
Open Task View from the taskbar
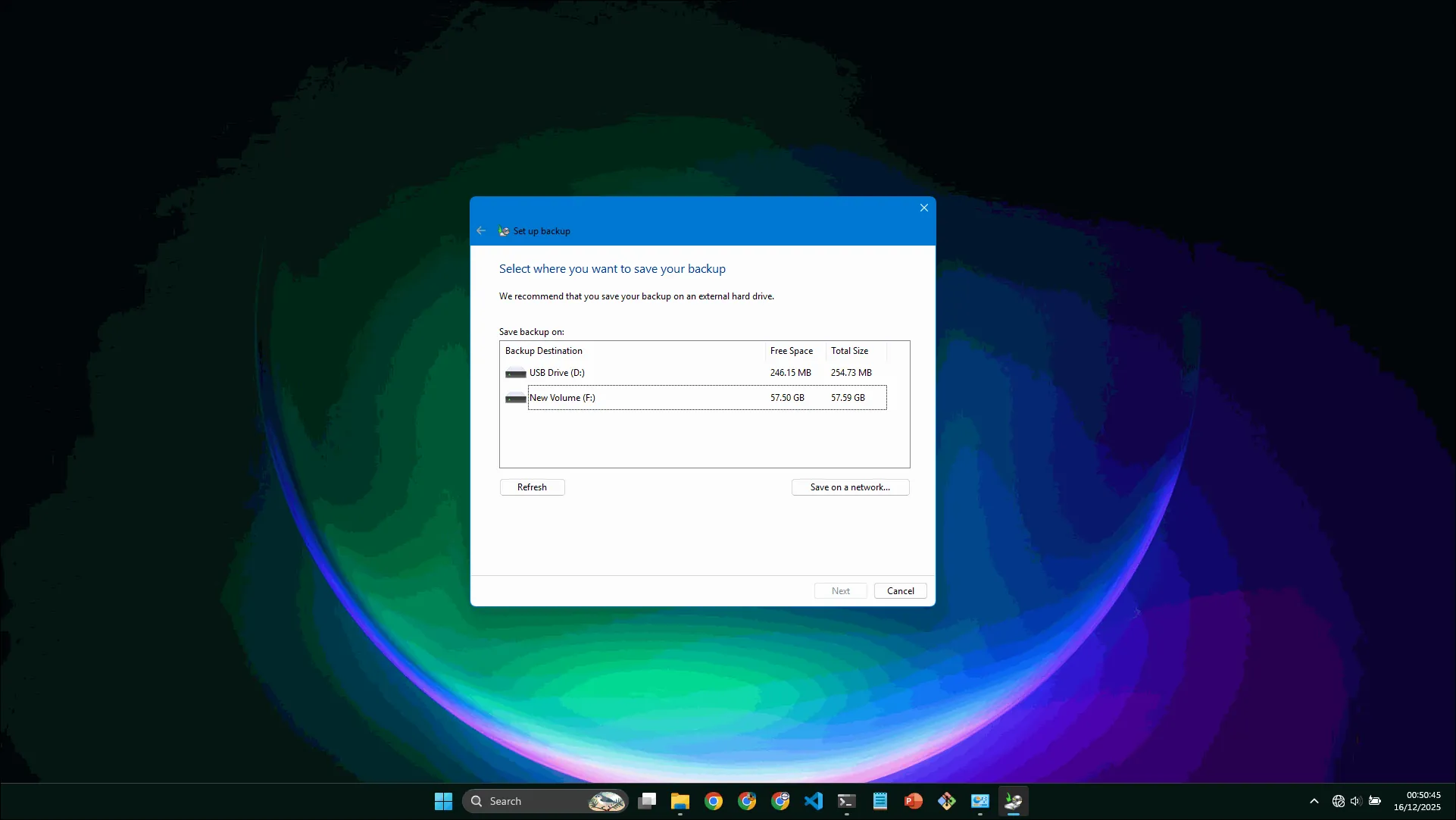[648, 800]
